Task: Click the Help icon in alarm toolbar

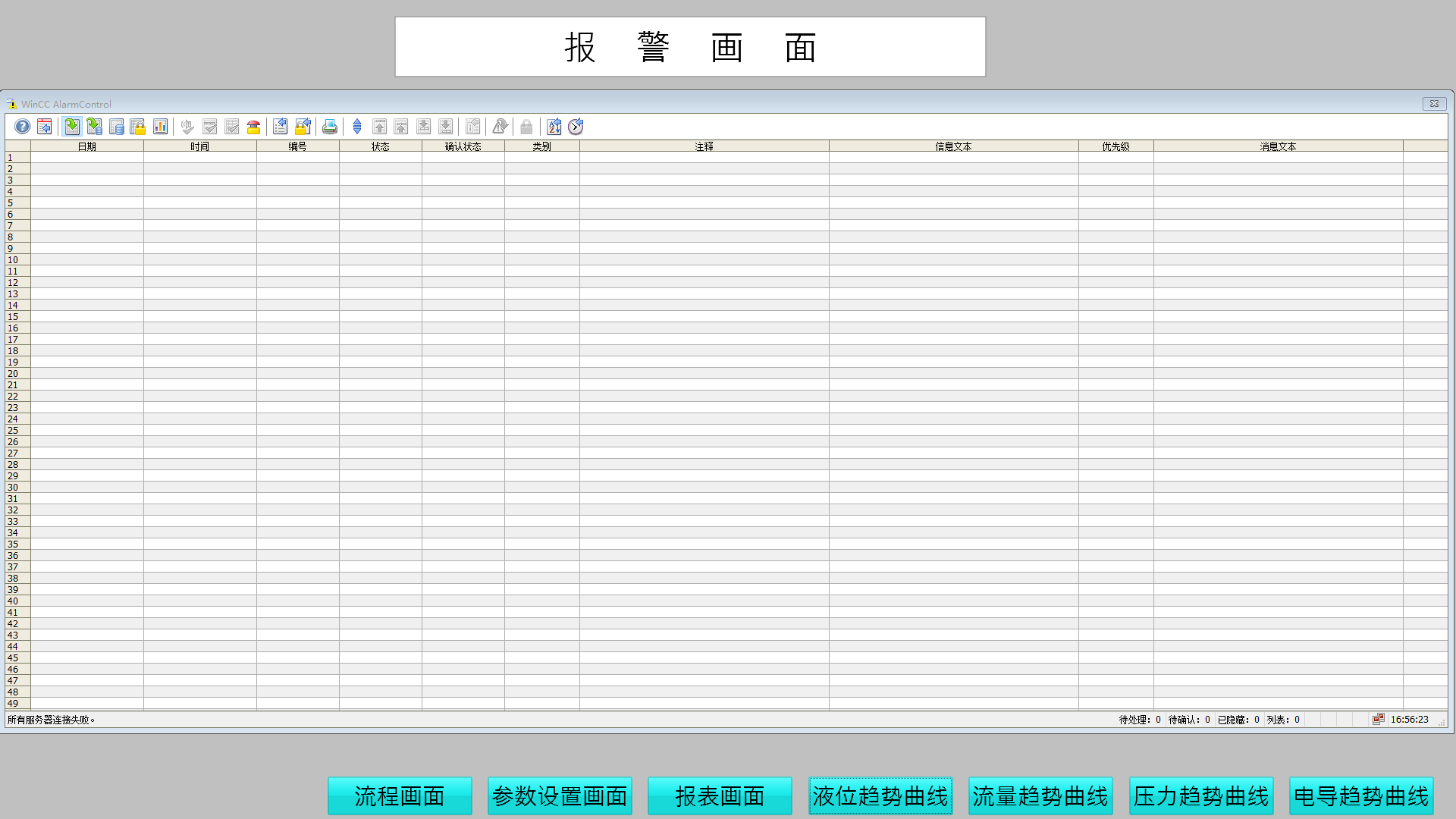Action: [23, 127]
